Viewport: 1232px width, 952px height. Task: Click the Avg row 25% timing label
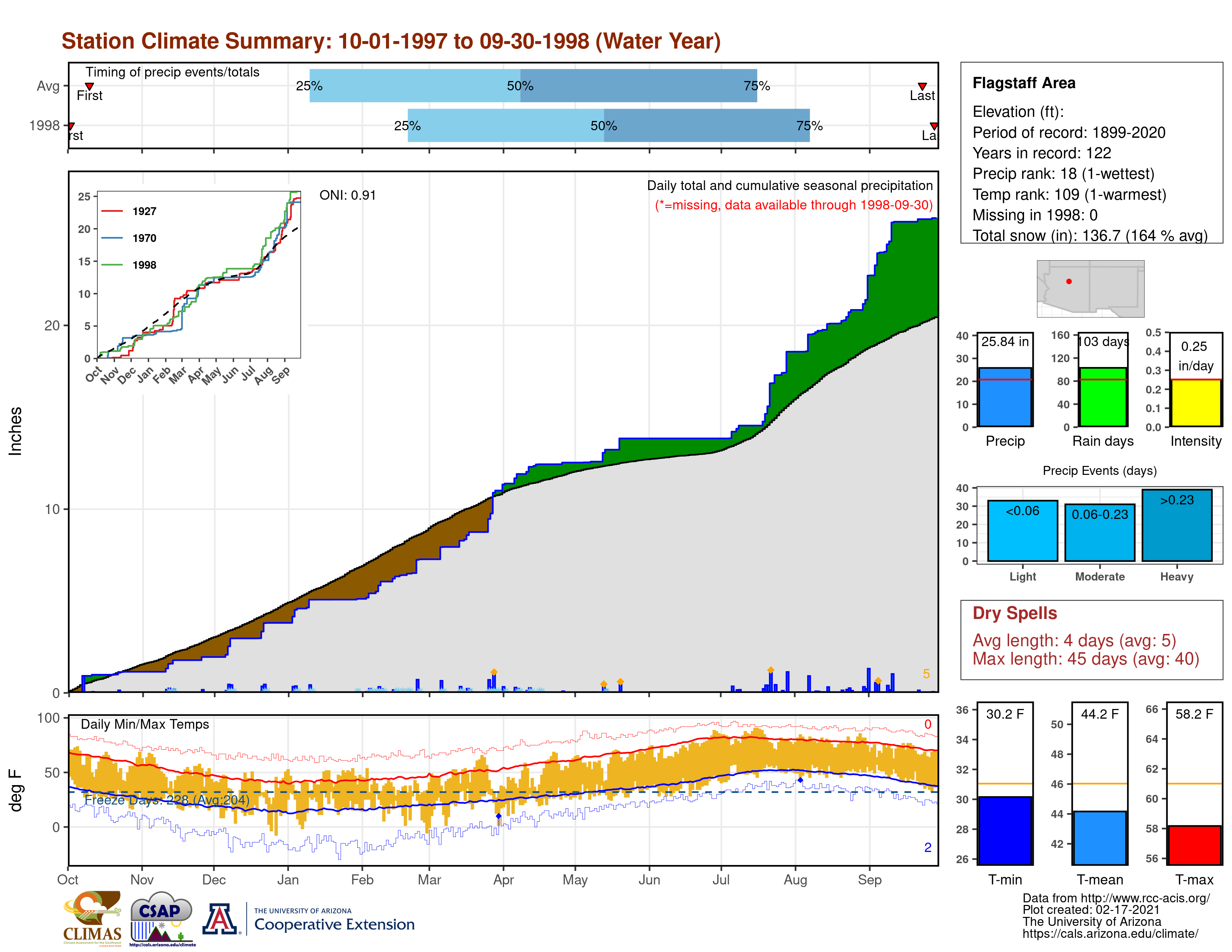pos(309,86)
